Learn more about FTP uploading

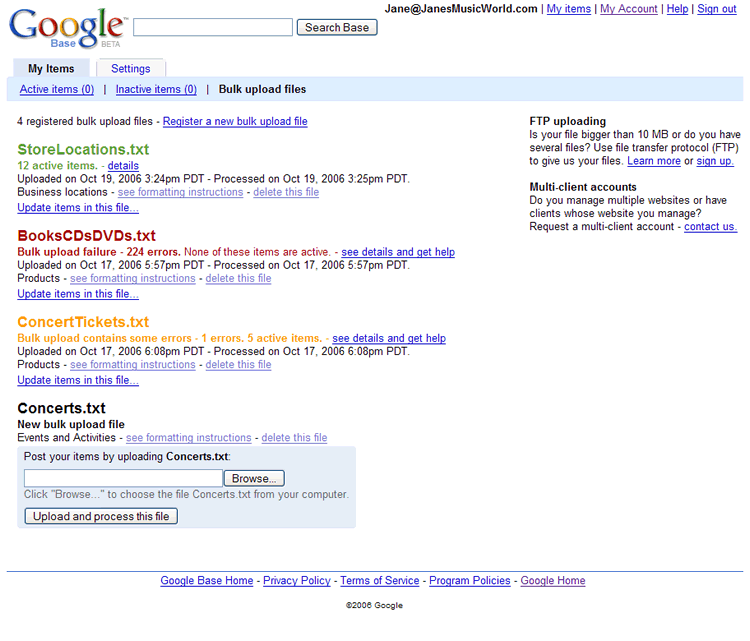pos(654,161)
